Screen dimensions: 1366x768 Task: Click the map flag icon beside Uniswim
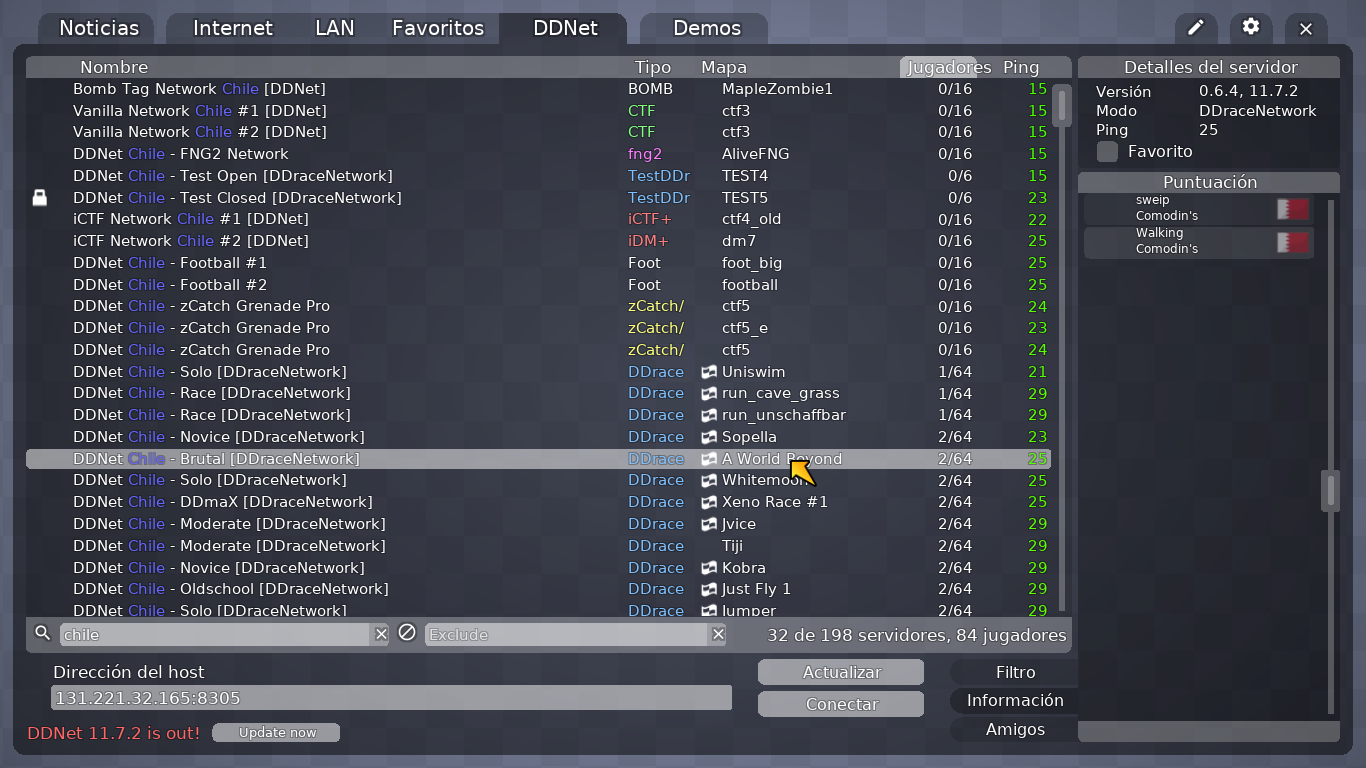pyautogui.click(x=710, y=371)
